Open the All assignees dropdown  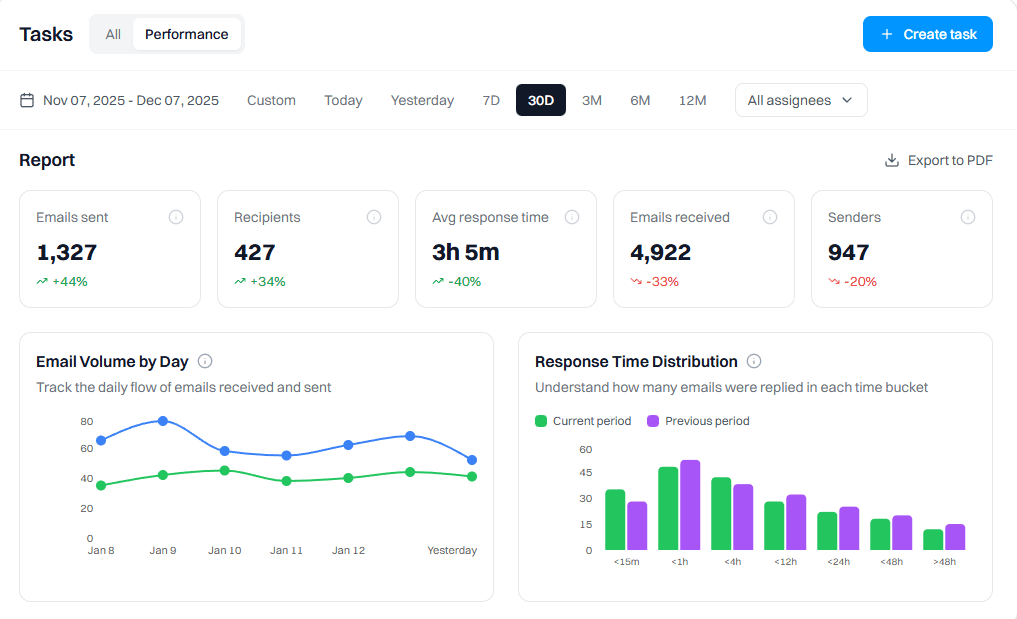(x=801, y=100)
